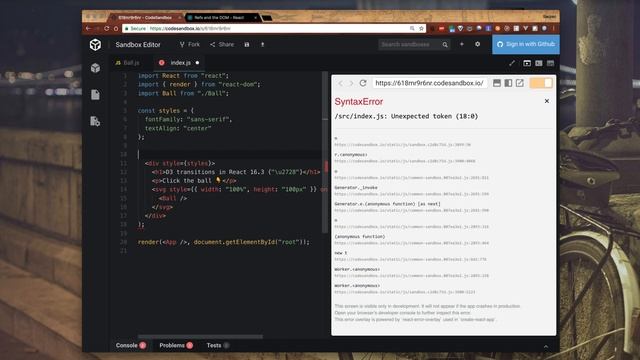Open a new Chrome tab

point(267,18)
